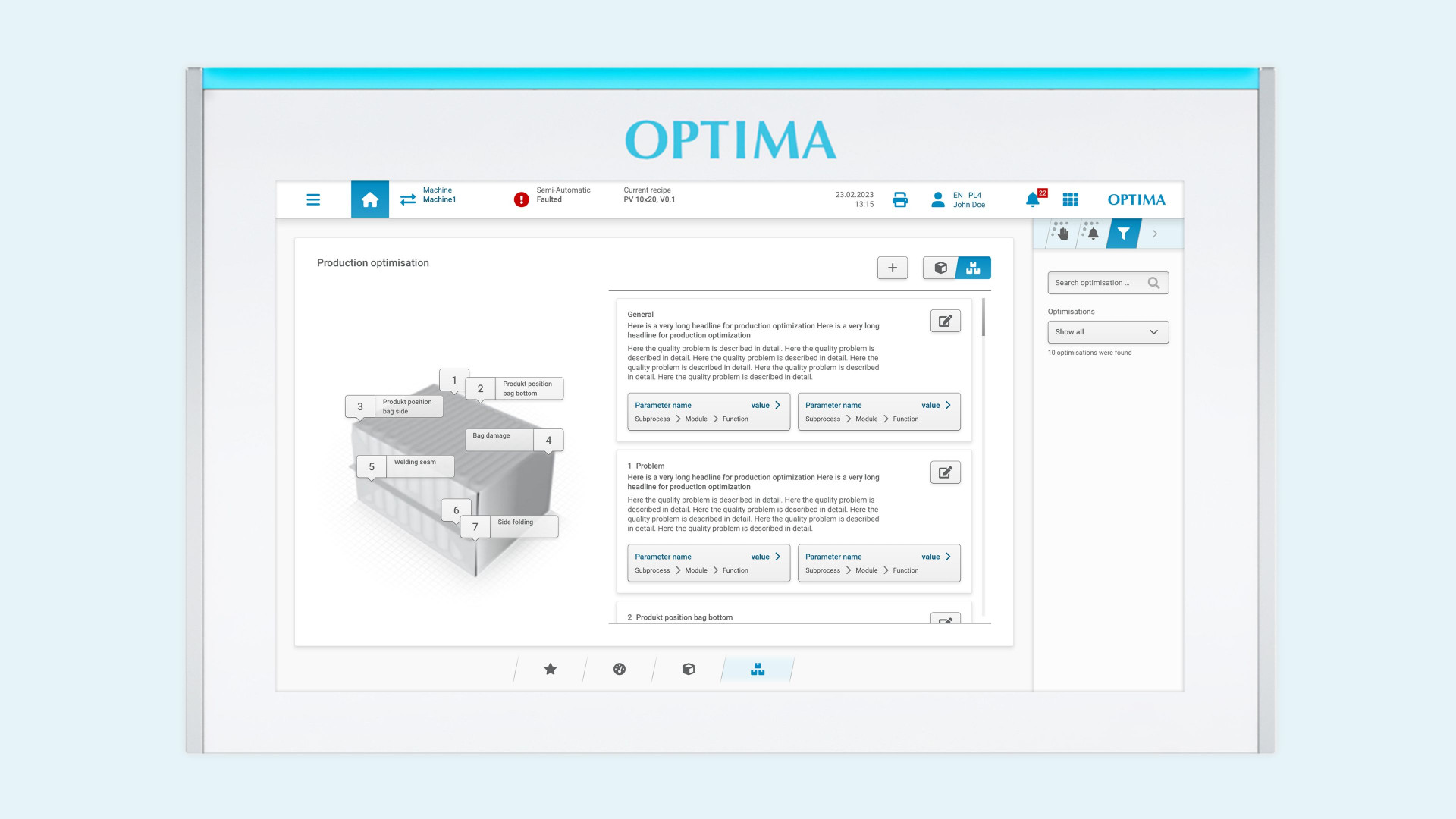The image size is (1456, 819).
Task: Add a new optimisation with the plus button
Action: coord(892,267)
